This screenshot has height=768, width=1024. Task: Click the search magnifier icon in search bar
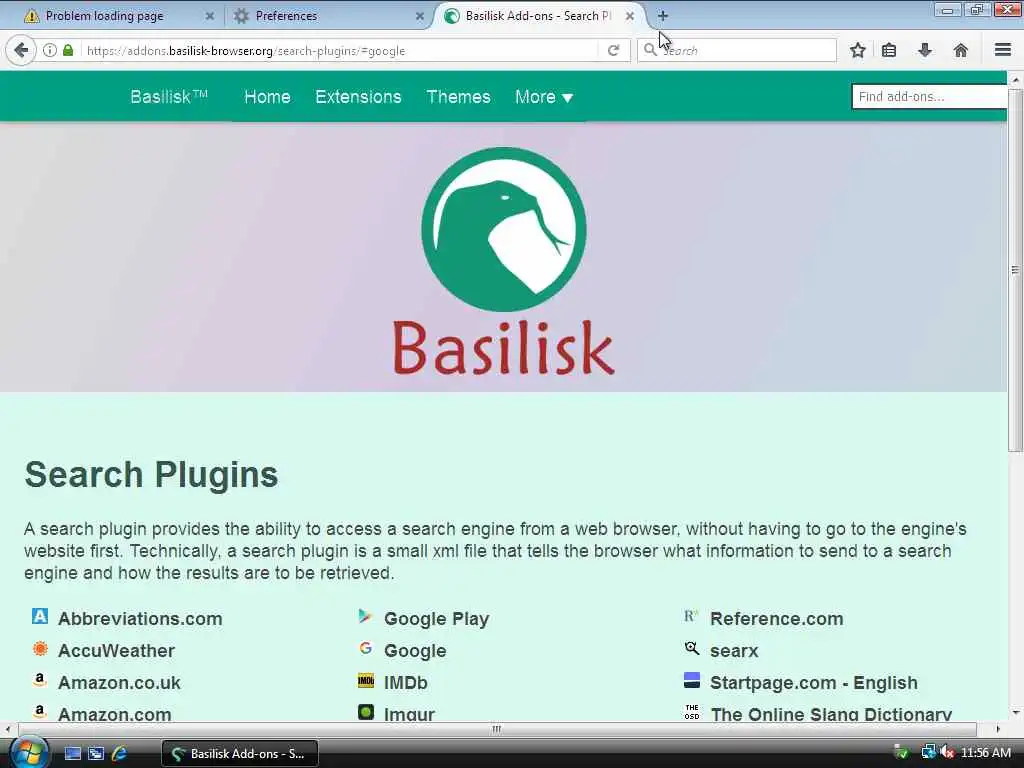pyautogui.click(x=650, y=50)
